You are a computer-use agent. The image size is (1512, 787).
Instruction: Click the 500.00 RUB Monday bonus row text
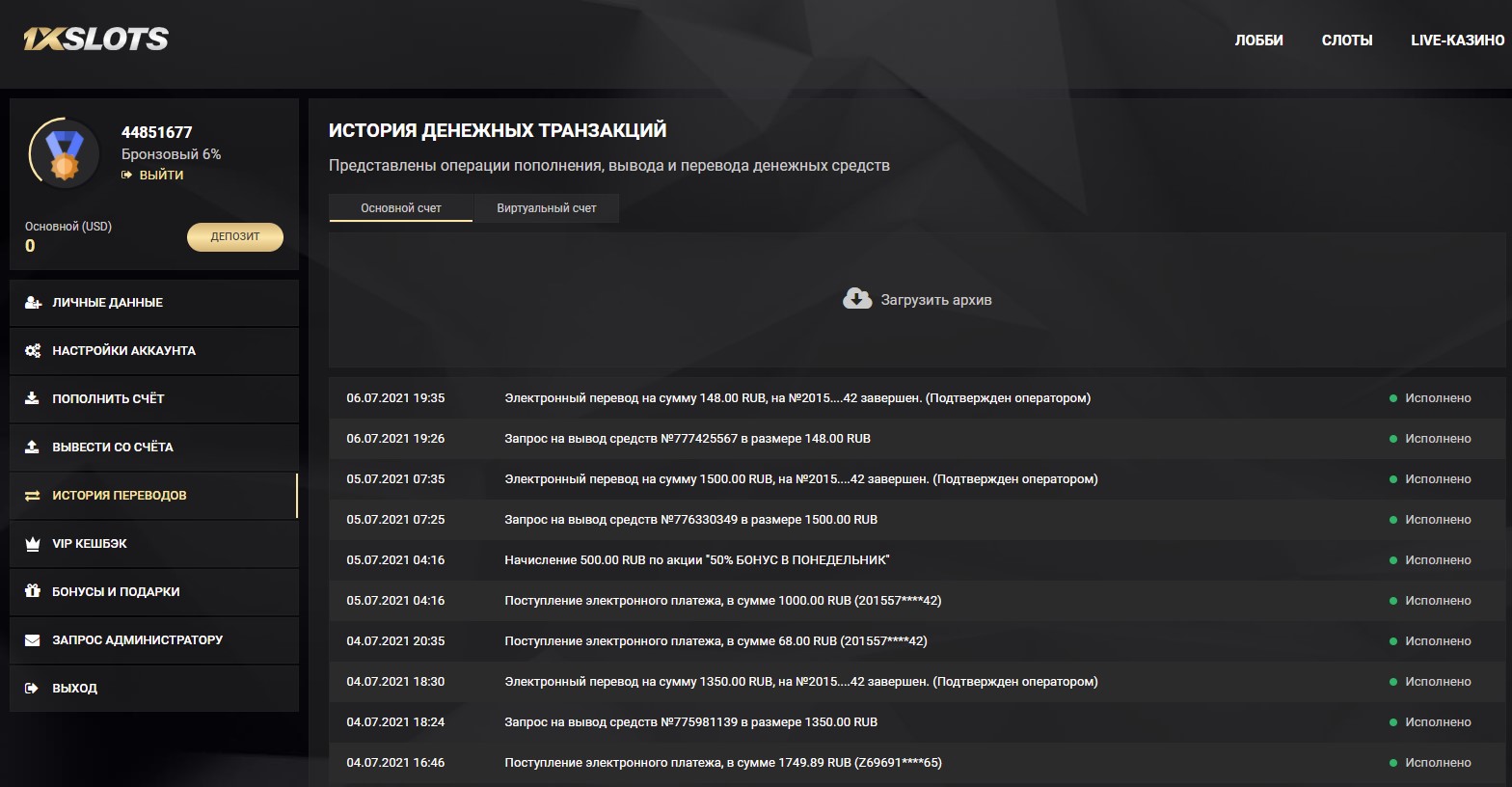[x=697, y=559]
